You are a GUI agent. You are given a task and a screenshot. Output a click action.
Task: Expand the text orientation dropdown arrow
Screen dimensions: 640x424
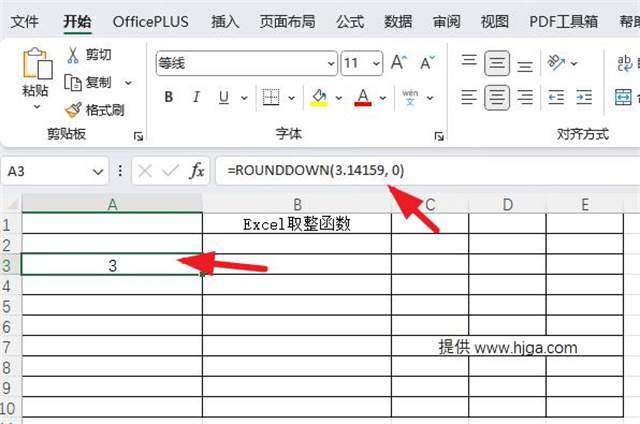pos(574,63)
